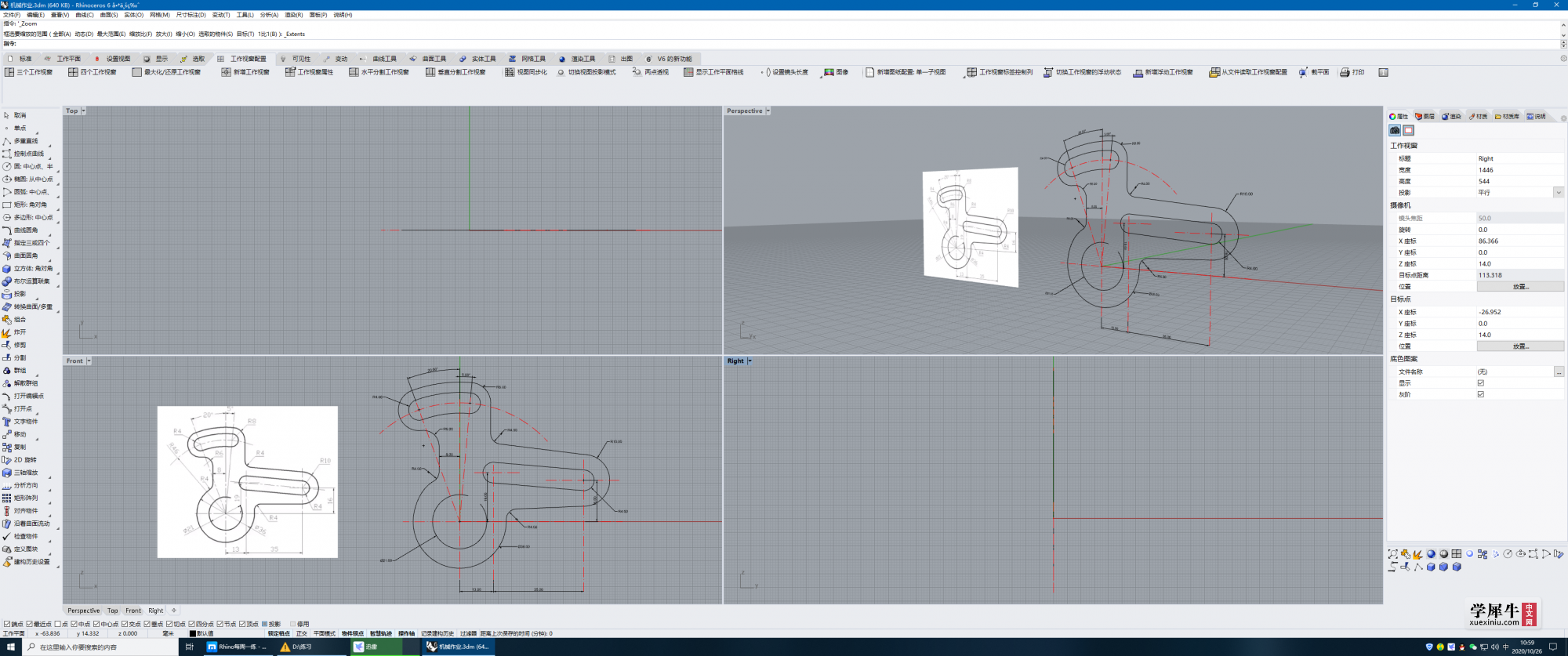Click 放置 button under target 位置
The image size is (1568, 656).
(1520, 346)
